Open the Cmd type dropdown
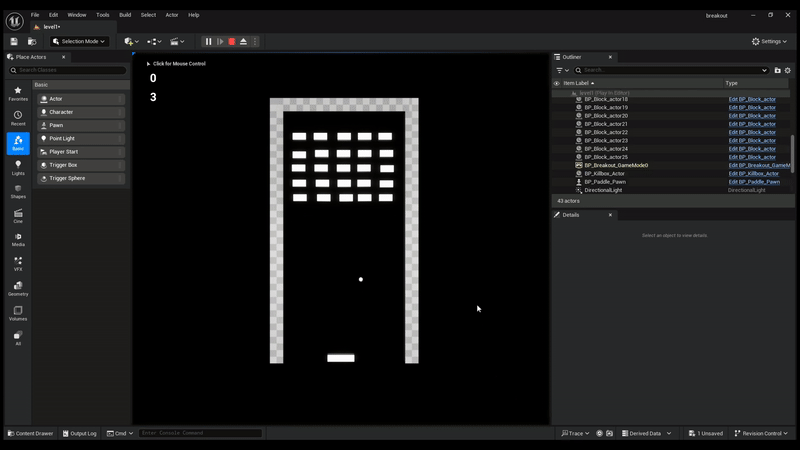 coord(120,433)
